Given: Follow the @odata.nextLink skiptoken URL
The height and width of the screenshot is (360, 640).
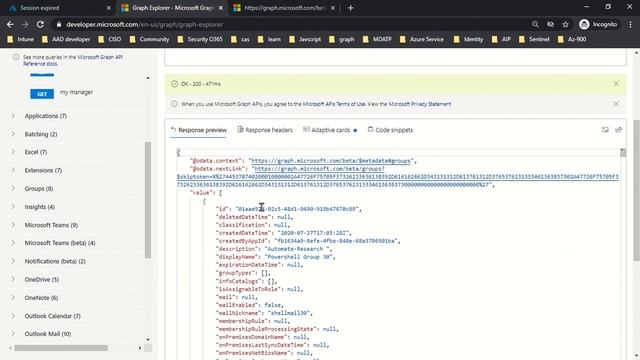Looking at the screenshot, I should point(397,177).
